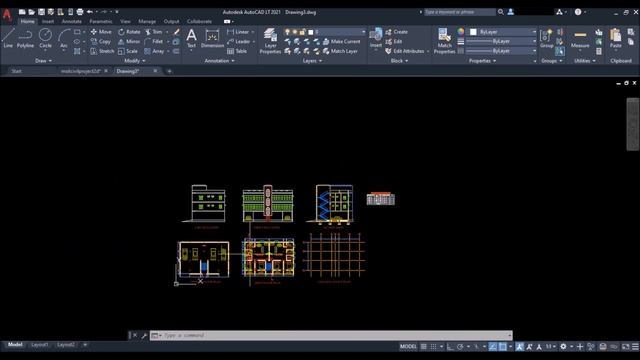Click the Copy tool in Modify panel
The height and width of the screenshot is (360, 640).
pyautogui.click(x=101, y=42)
